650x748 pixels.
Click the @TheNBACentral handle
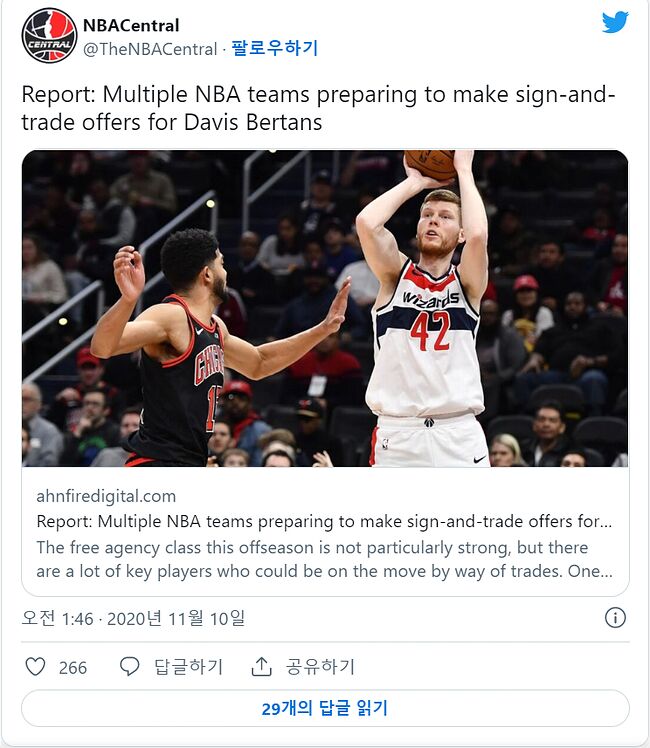pos(150,49)
